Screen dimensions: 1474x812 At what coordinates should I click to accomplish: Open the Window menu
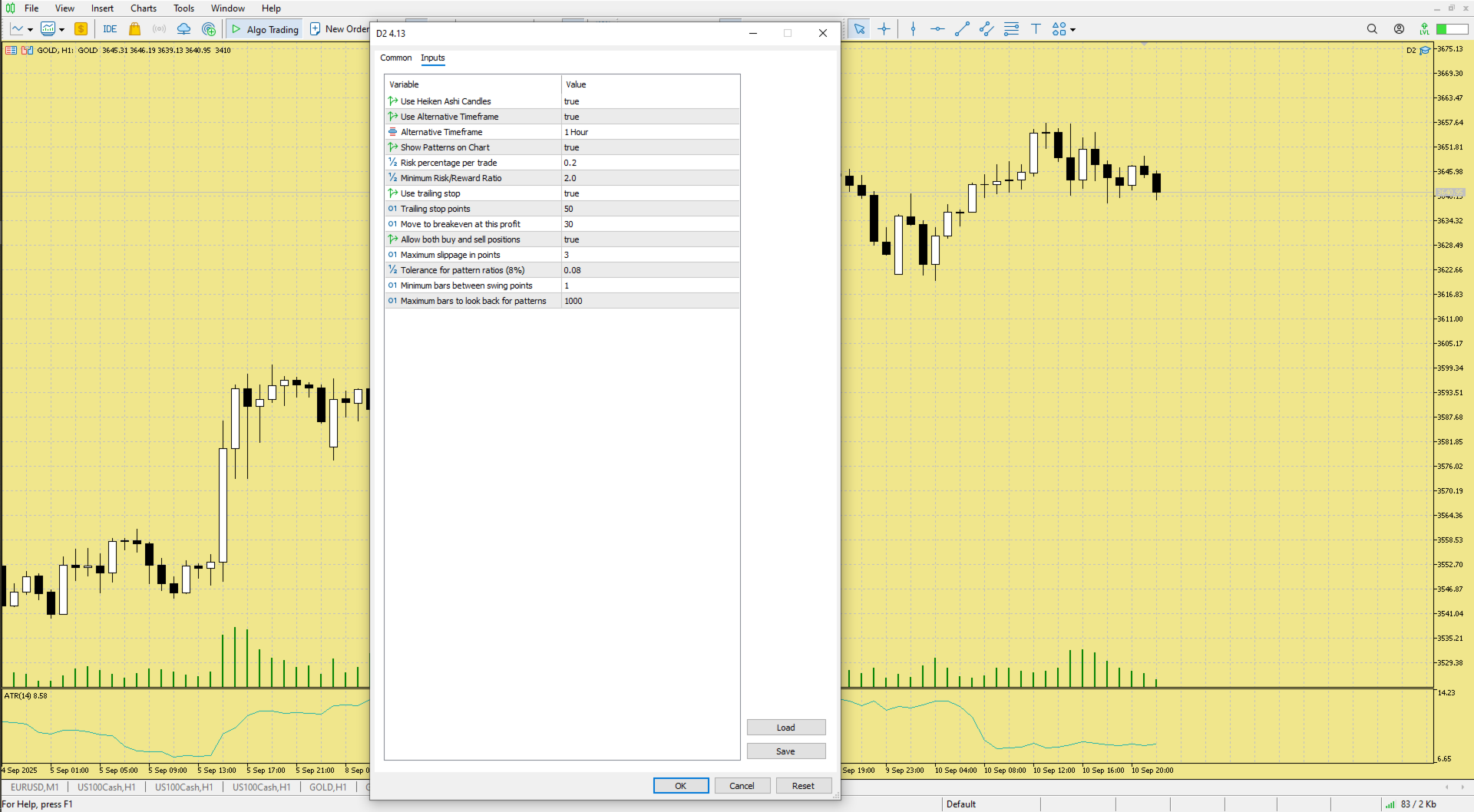(228, 8)
